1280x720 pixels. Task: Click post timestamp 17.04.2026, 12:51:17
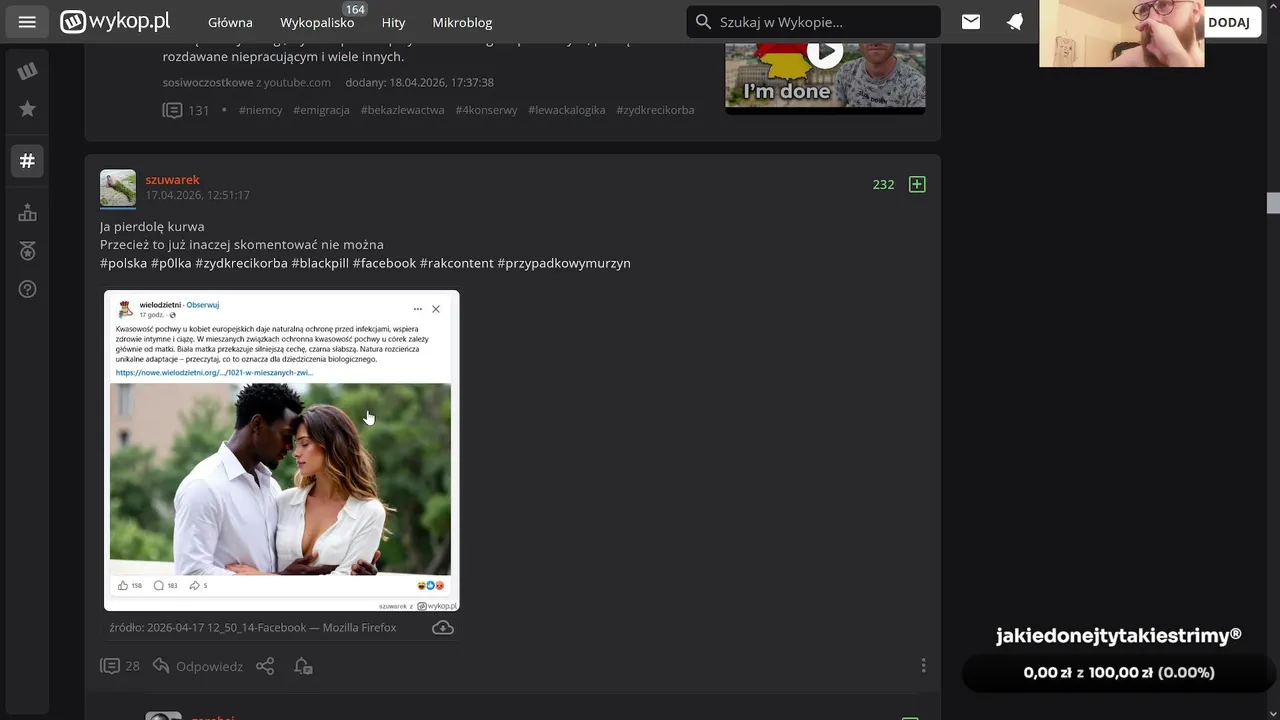(197, 195)
